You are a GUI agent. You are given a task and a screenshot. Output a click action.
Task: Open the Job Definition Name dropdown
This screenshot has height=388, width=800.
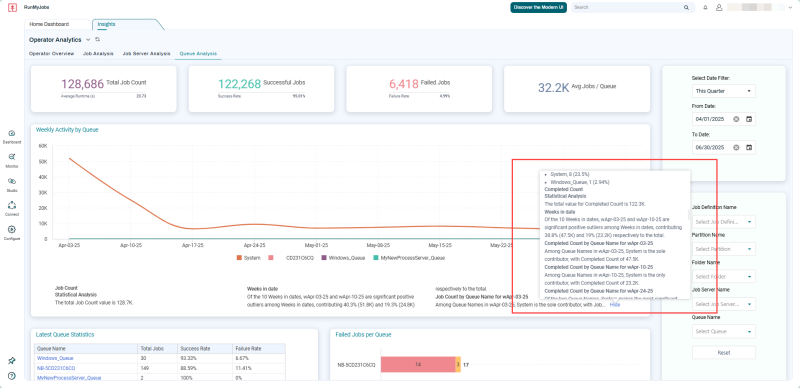(x=723, y=222)
